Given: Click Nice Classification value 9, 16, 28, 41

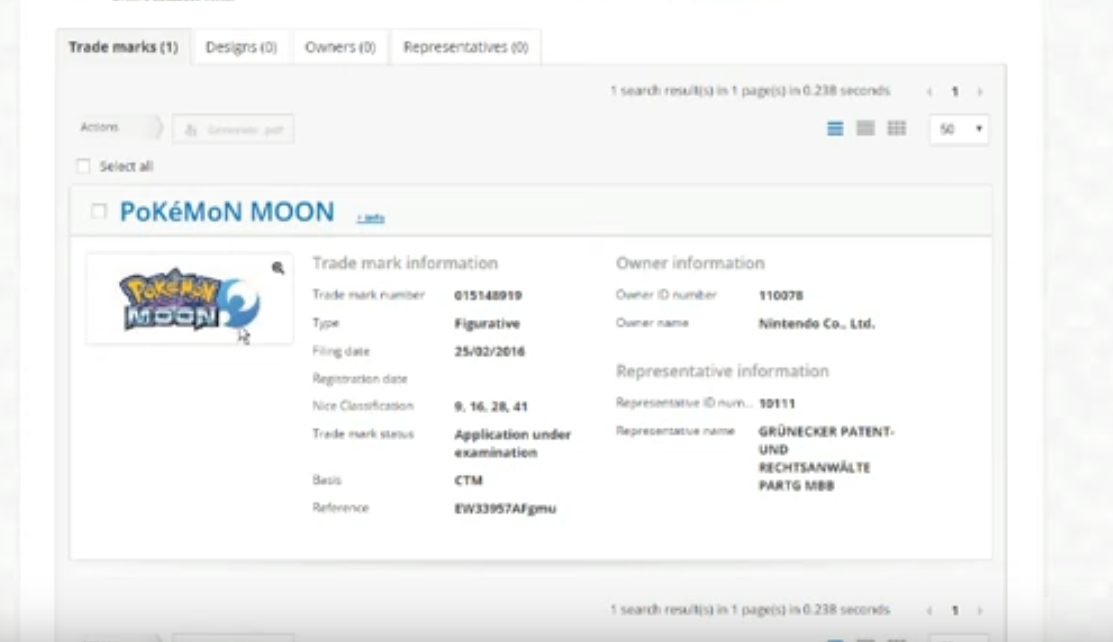Looking at the screenshot, I should (x=490, y=406).
